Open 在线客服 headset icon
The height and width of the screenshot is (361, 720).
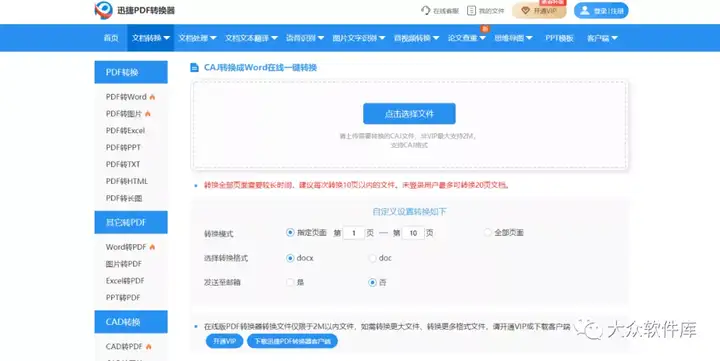click(425, 11)
